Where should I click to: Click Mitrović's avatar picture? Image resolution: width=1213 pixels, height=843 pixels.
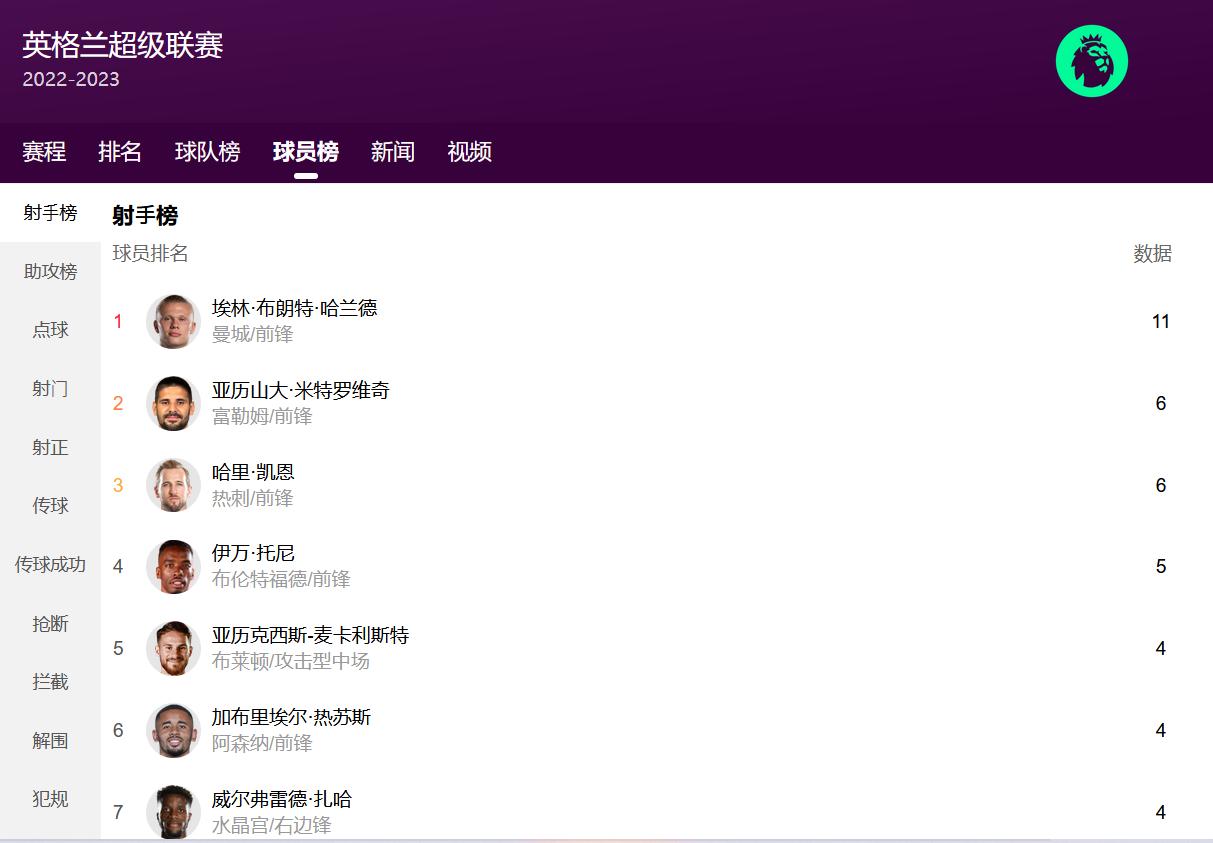(173, 403)
